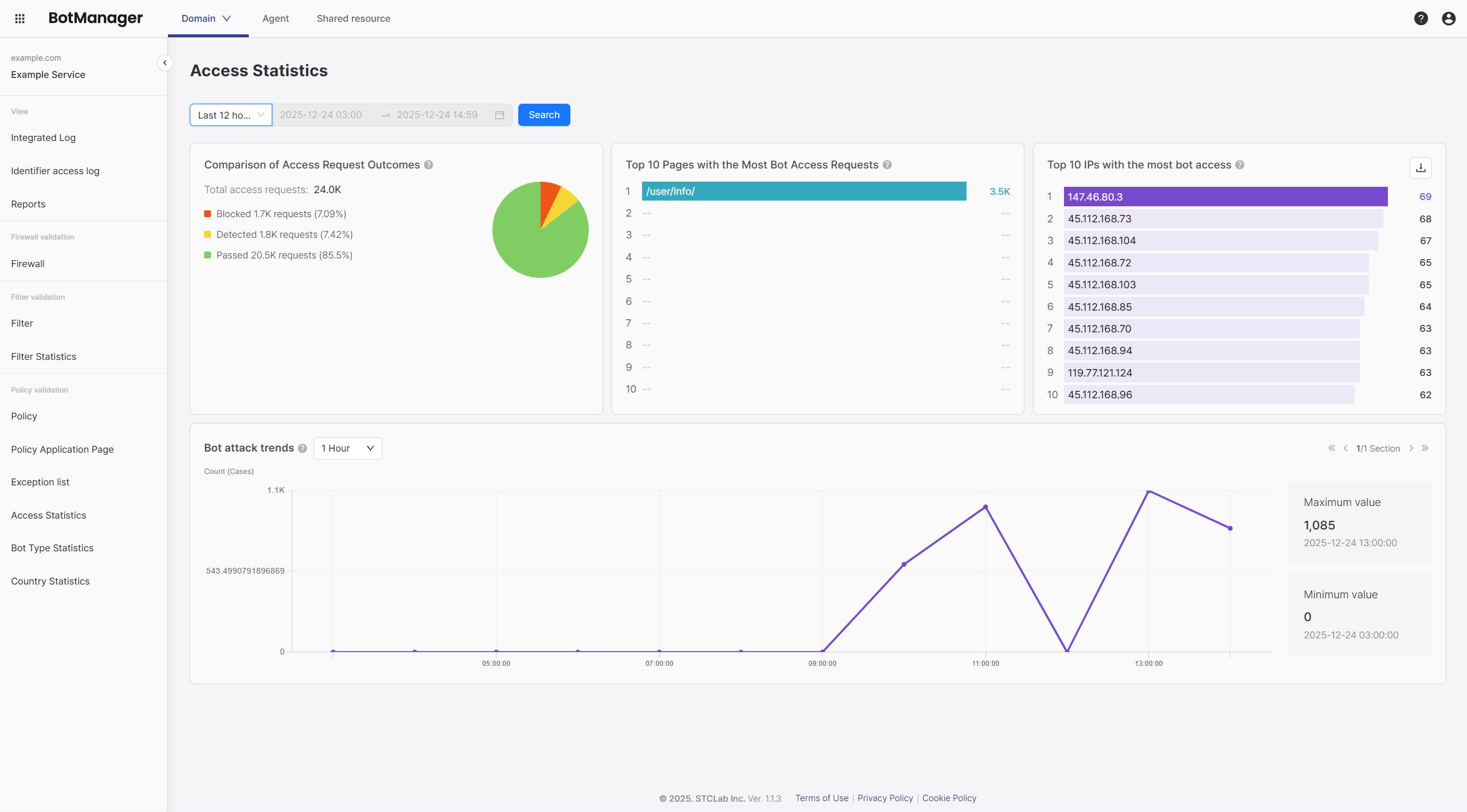Collapse the sidebar using the chevron icon
Image resolution: width=1467 pixels, height=812 pixels.
coord(165,62)
